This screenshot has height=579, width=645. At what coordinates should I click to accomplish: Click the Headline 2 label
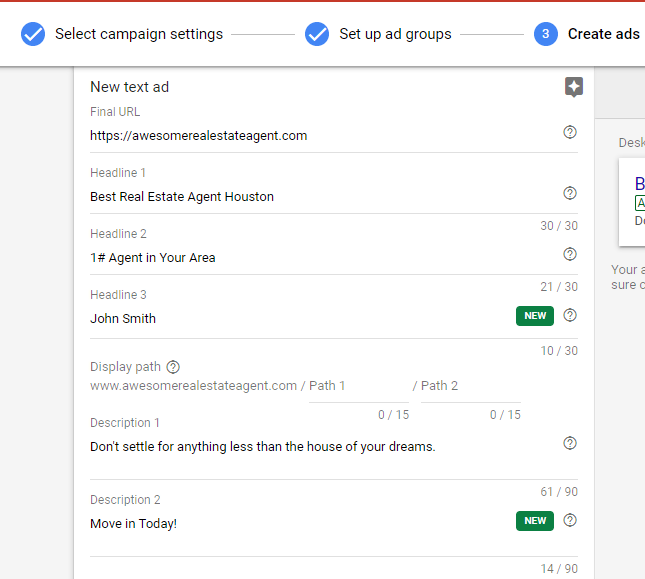tap(118, 234)
